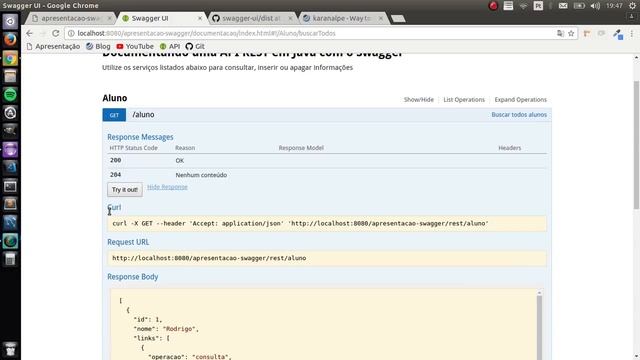
Task: Open the API bookmark
Action: tap(170, 47)
